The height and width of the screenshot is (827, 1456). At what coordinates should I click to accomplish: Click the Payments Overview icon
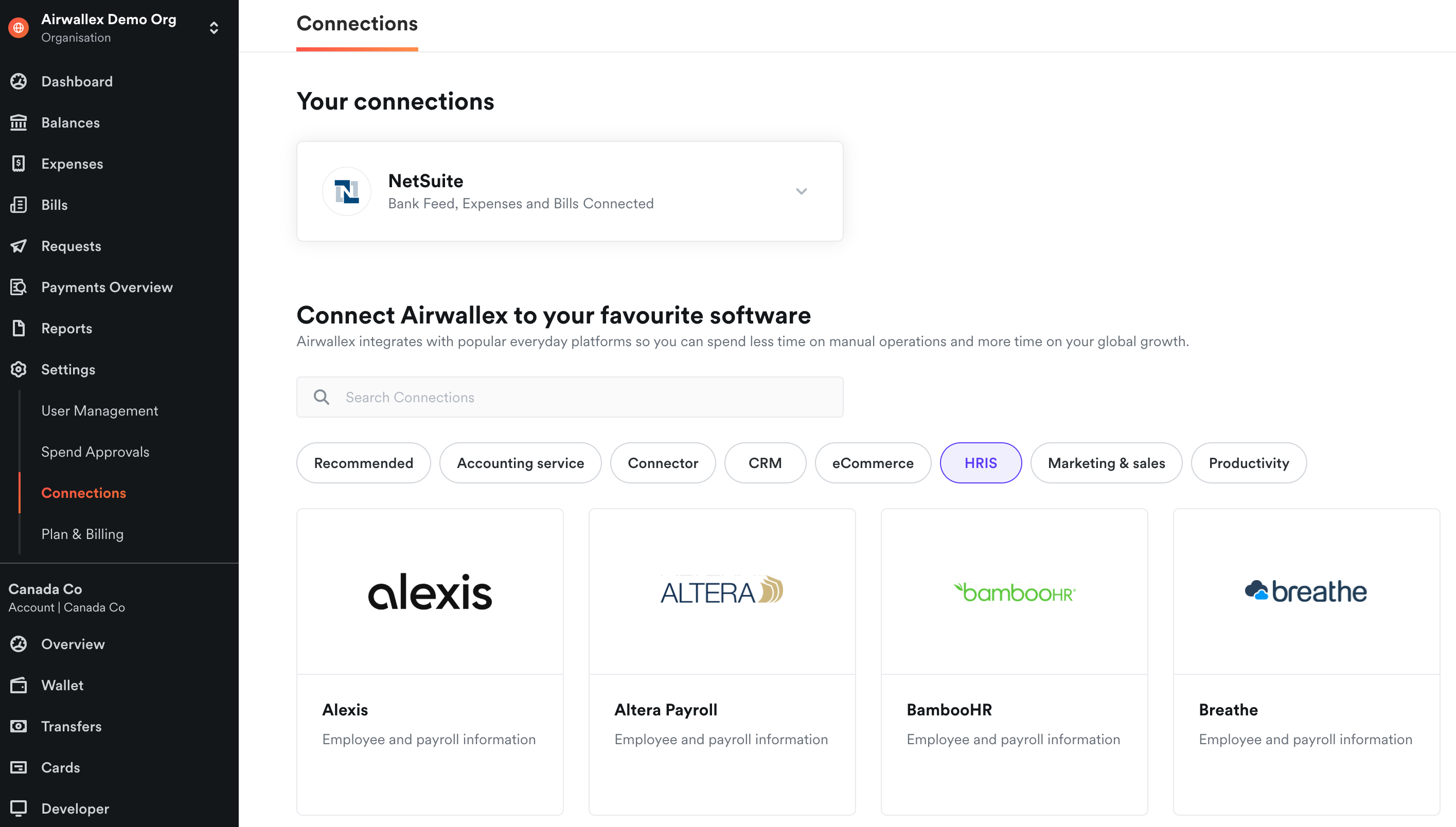(19, 287)
